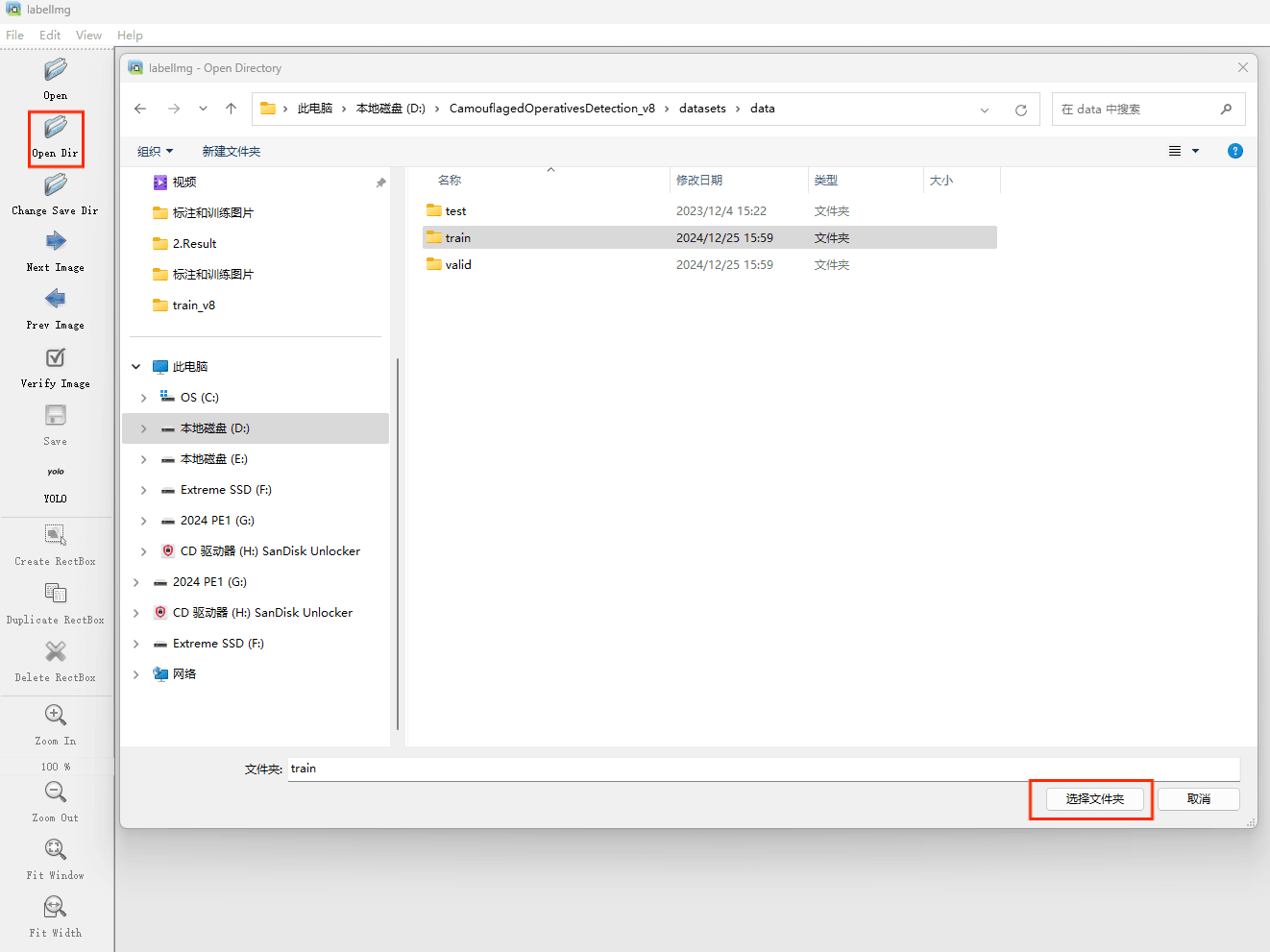Open the address bar history dropdown
Screen dimensions: 1270x952
985,110
